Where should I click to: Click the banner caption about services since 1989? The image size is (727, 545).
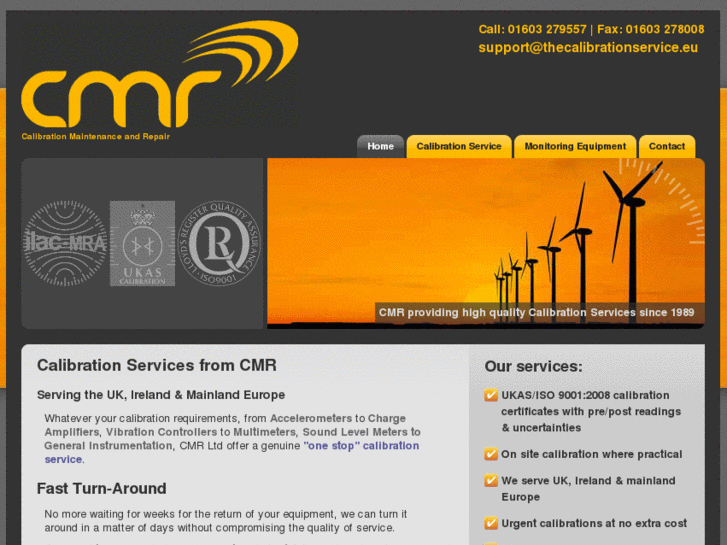[x=536, y=313]
